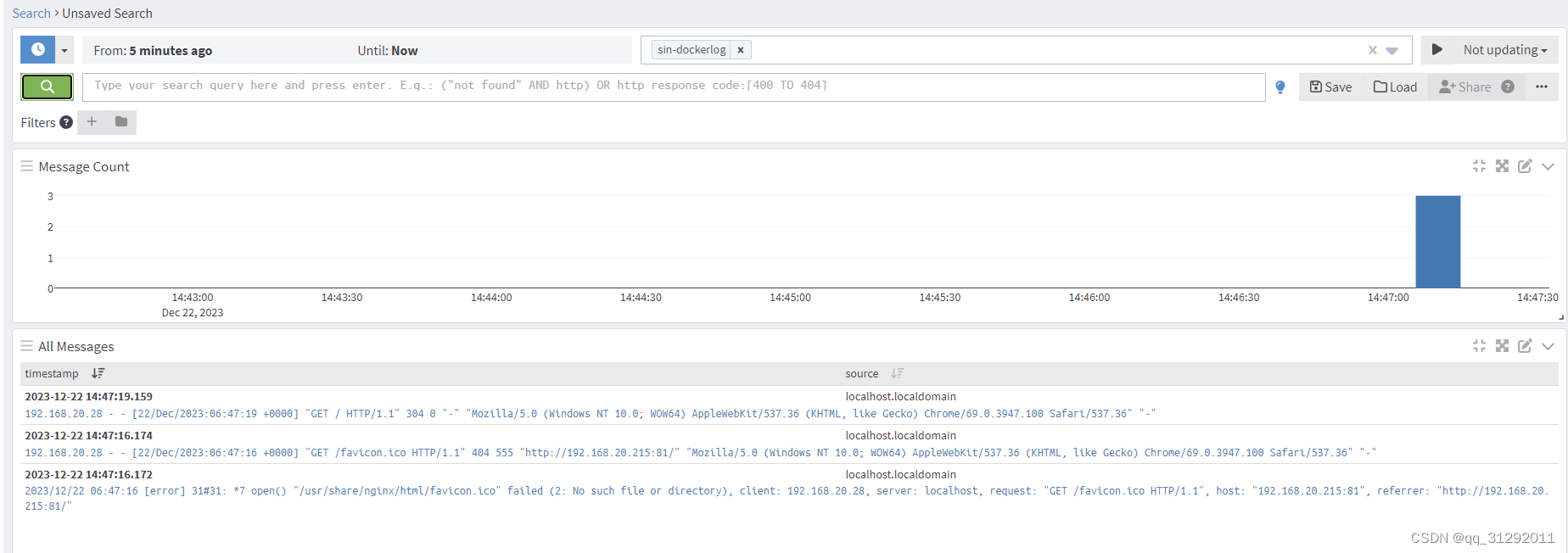Expand the stream selector dropdown
Viewport: 1568px width, 553px height.
pyautogui.click(x=1392, y=50)
